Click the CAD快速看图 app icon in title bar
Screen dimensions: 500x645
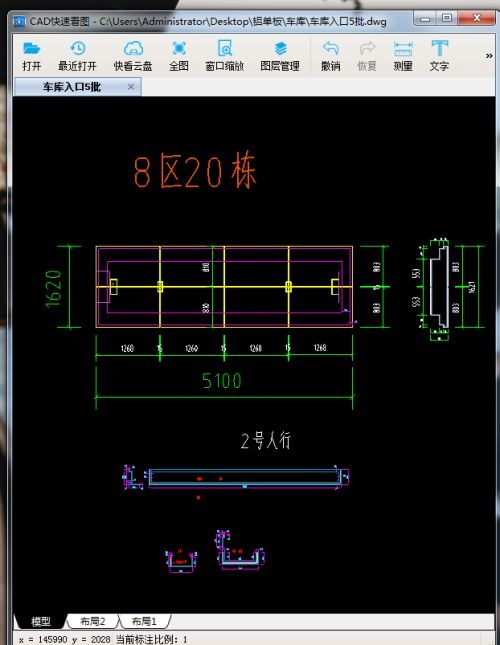pos(19,21)
